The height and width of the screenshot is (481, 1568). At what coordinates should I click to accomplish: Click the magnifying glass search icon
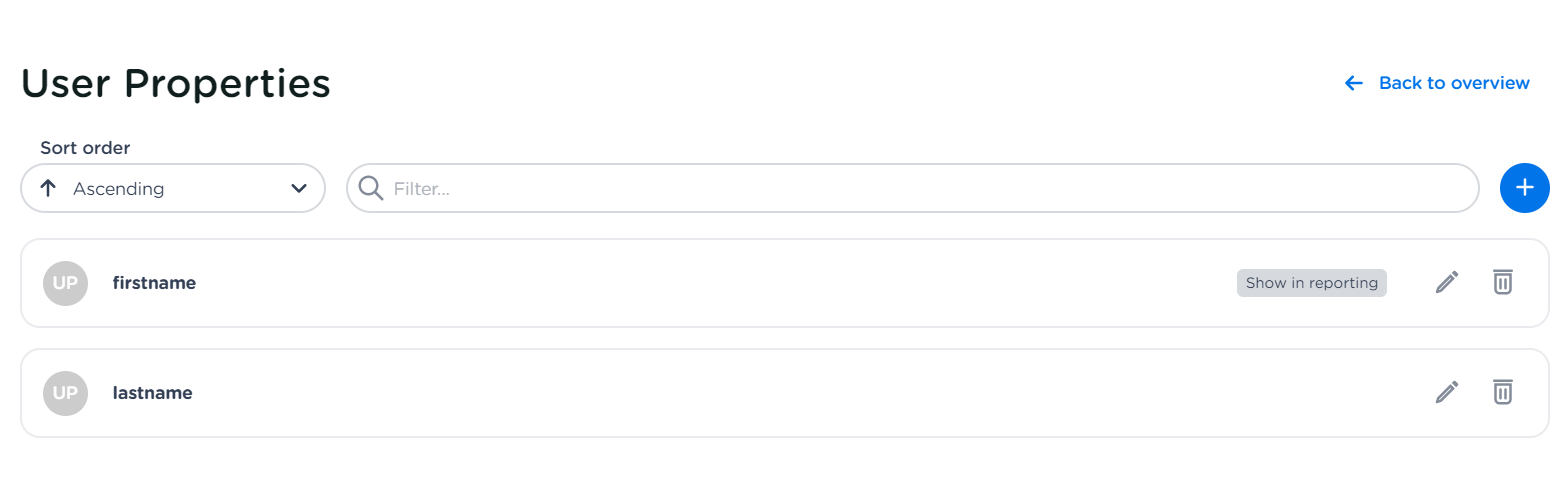pos(371,188)
